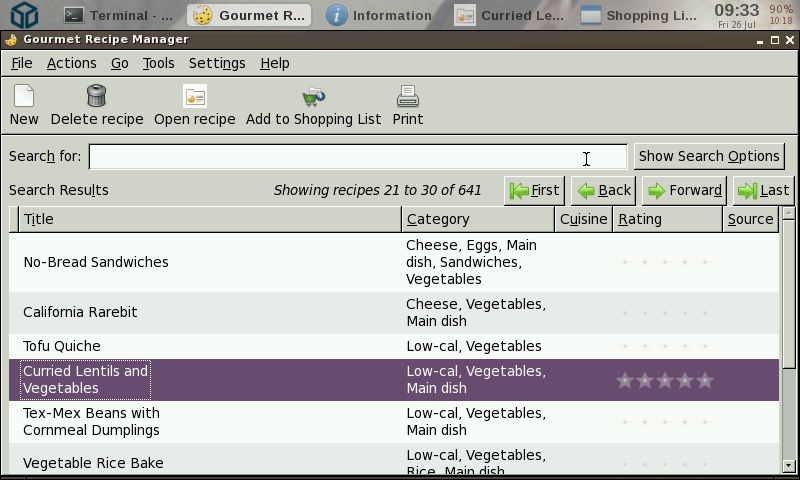Image resolution: width=800 pixels, height=480 pixels.
Task: Open the Tools menu
Action: click(158, 63)
